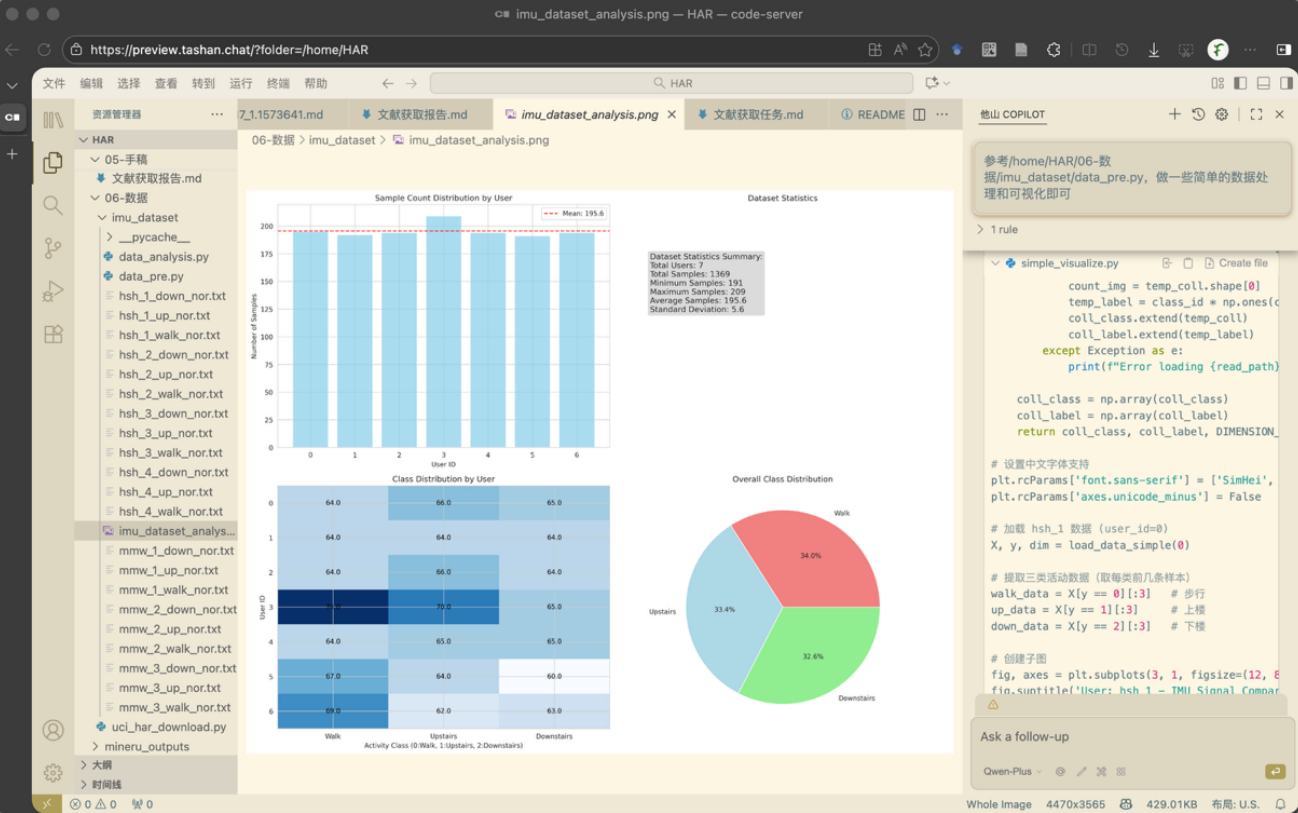Toggle the primary sidebar layout button
Viewport: 1298px width, 813px height.
1240,83
